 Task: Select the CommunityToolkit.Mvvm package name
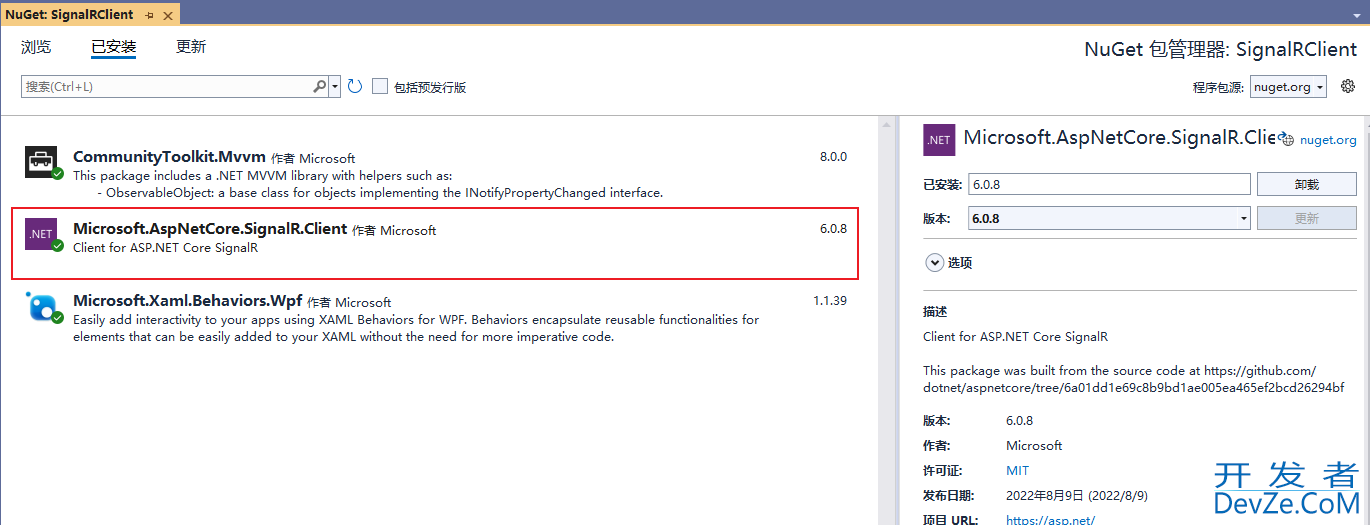[169, 157]
